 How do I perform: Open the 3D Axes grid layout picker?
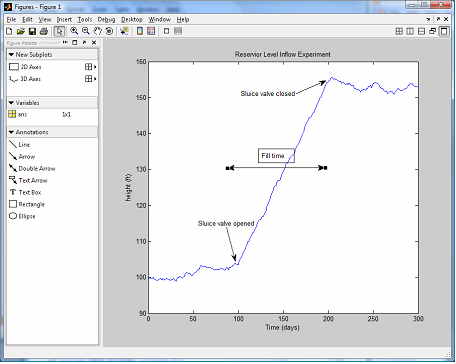pos(90,79)
